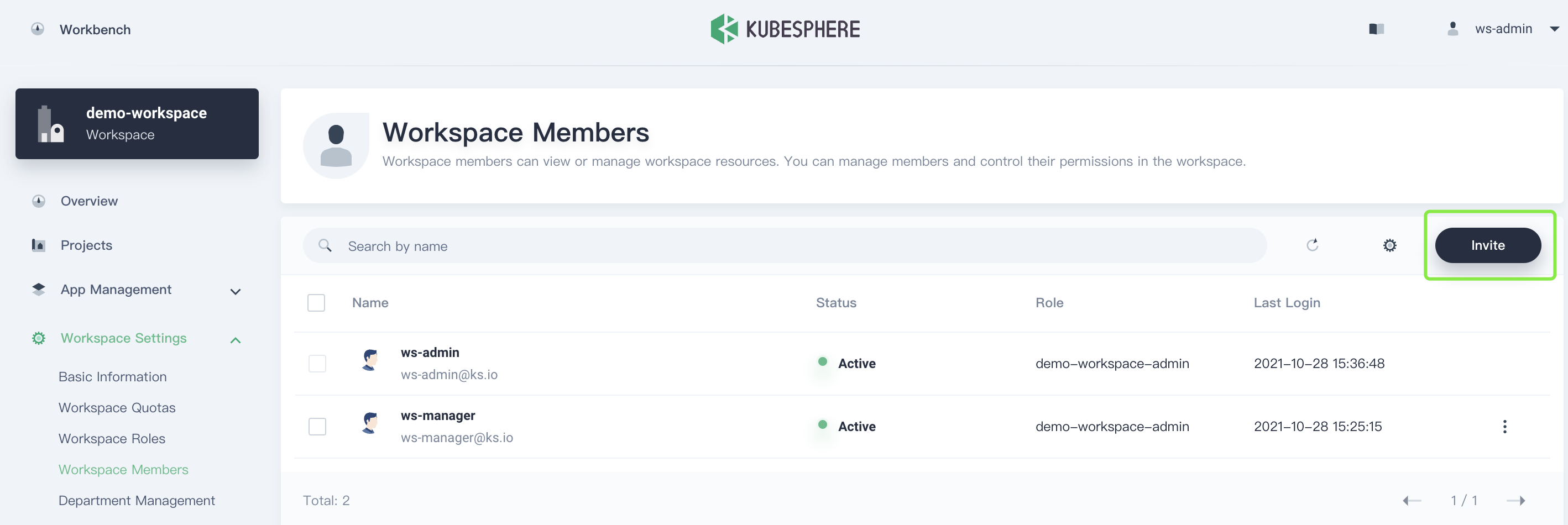Open the documentation icon near top right
Screen dimensions: 1568x525
[1377, 29]
